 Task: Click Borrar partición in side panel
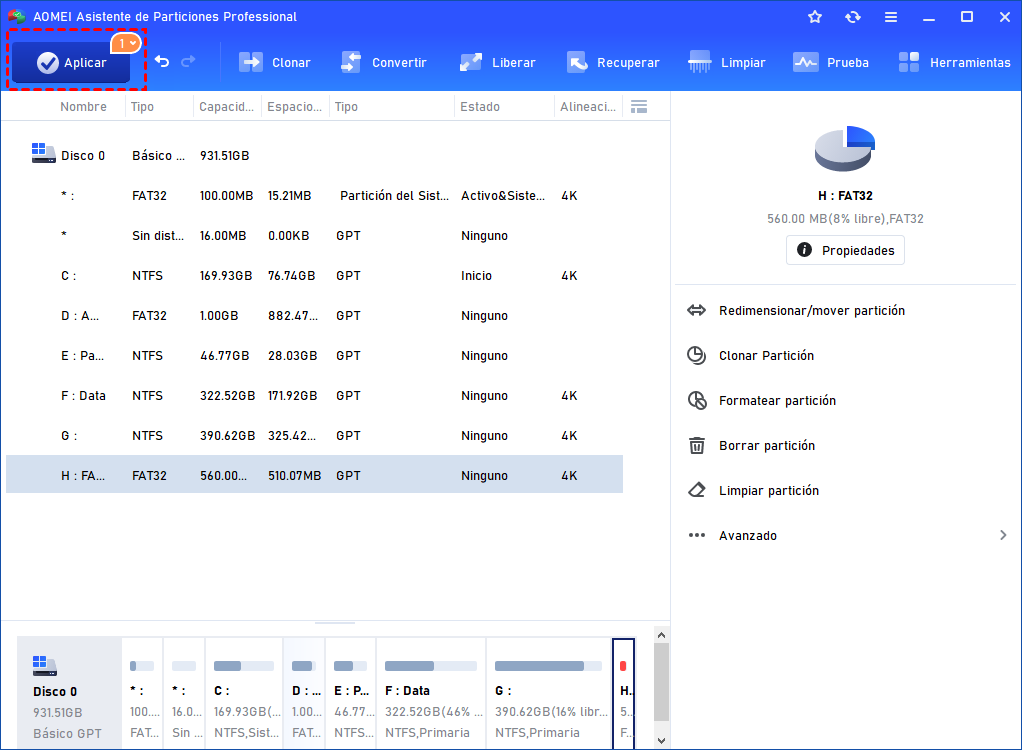pyautogui.click(x=766, y=446)
